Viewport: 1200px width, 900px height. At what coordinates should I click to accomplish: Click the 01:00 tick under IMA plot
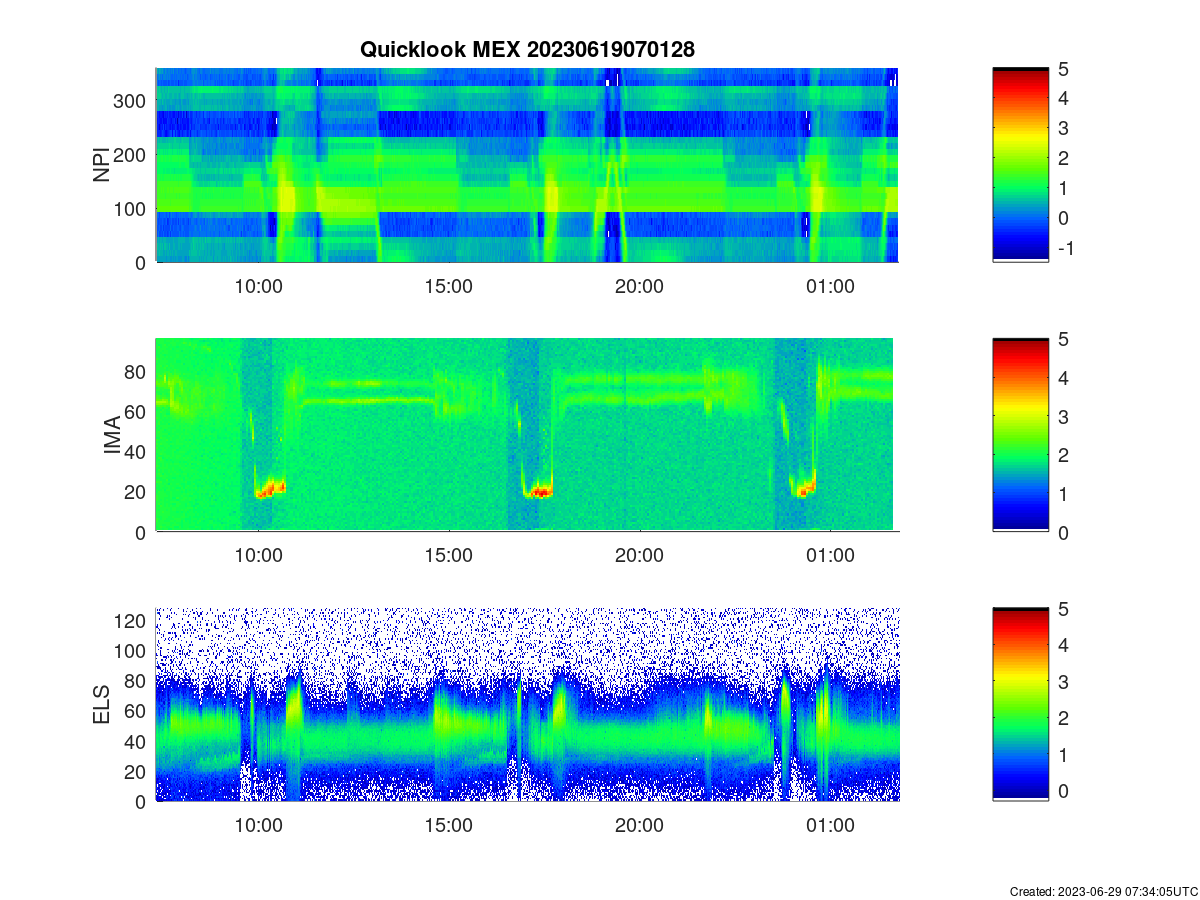point(830,556)
